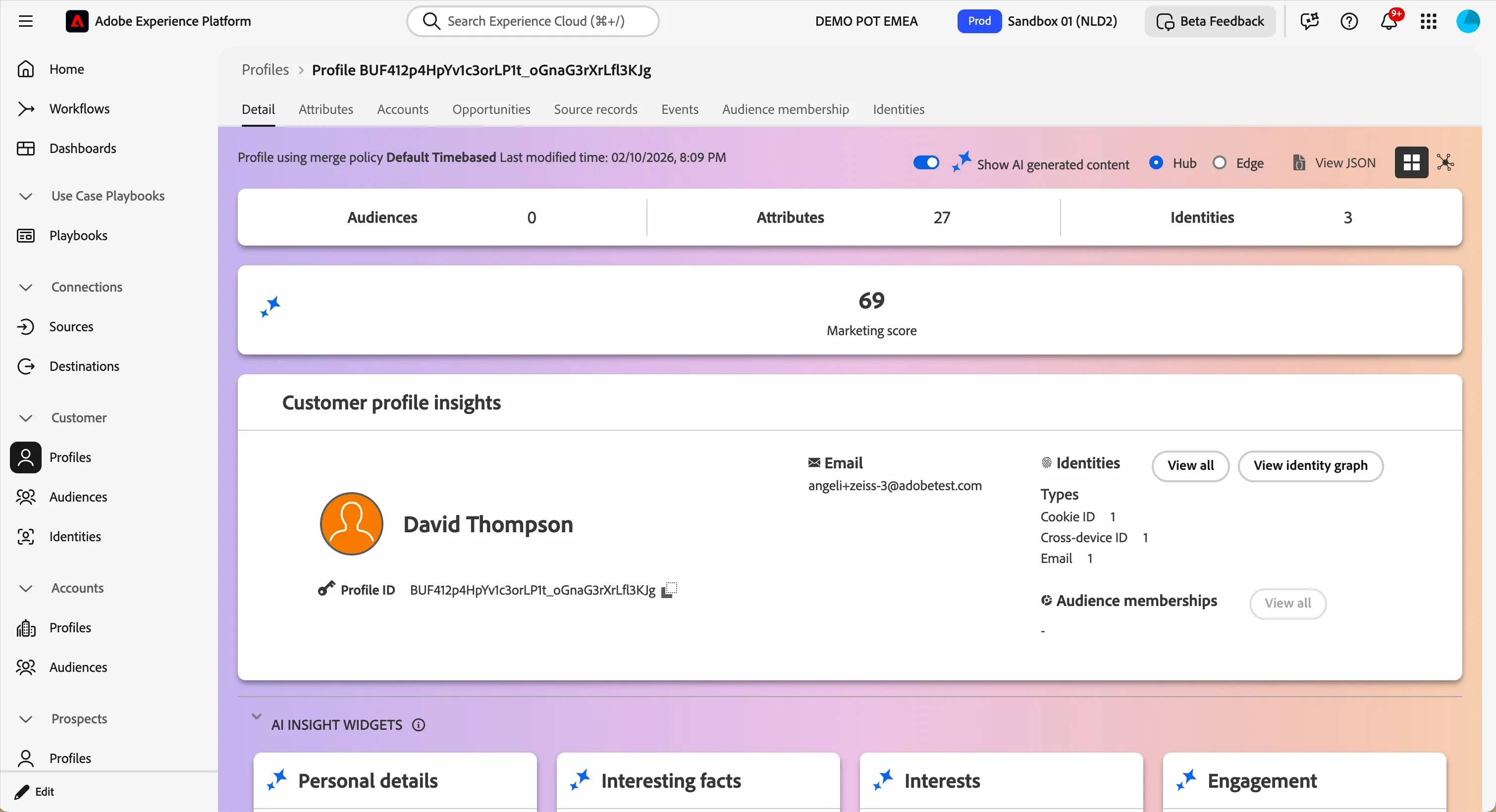The height and width of the screenshot is (812, 1496).
Task: Go to Sources in Connections
Action: (x=71, y=326)
